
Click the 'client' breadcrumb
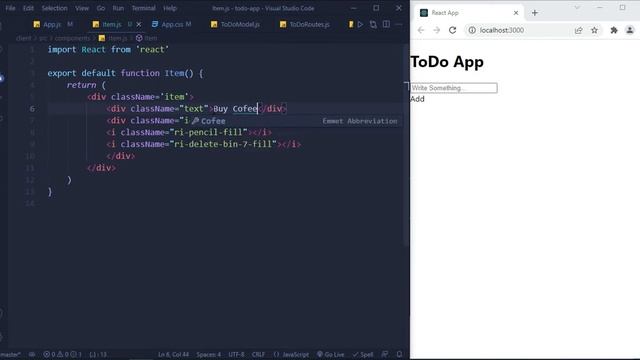[x=23, y=38]
